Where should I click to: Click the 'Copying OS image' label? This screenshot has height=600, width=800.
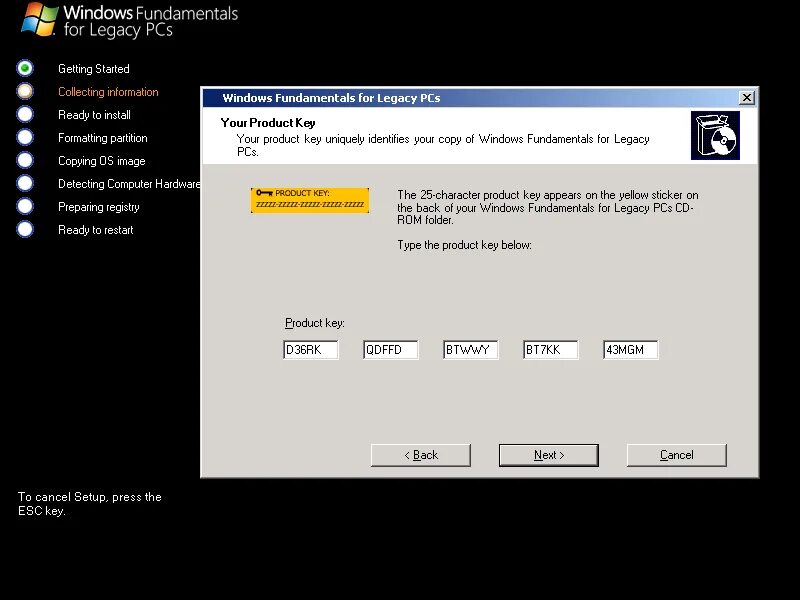pyautogui.click(x=102, y=161)
